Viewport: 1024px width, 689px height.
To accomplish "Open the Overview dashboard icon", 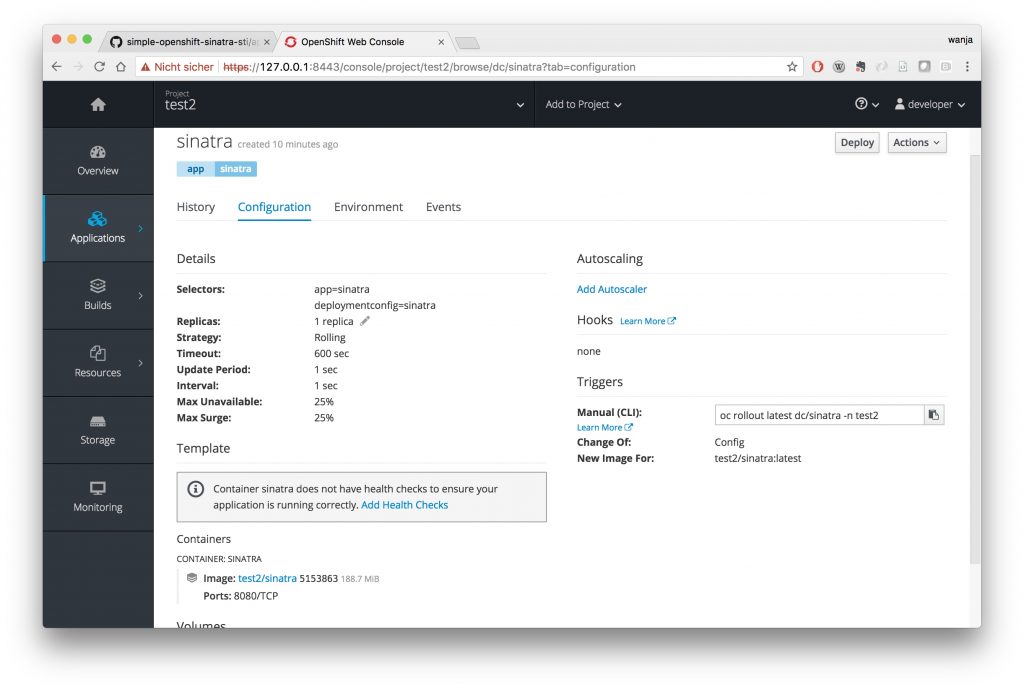I will [x=98, y=152].
